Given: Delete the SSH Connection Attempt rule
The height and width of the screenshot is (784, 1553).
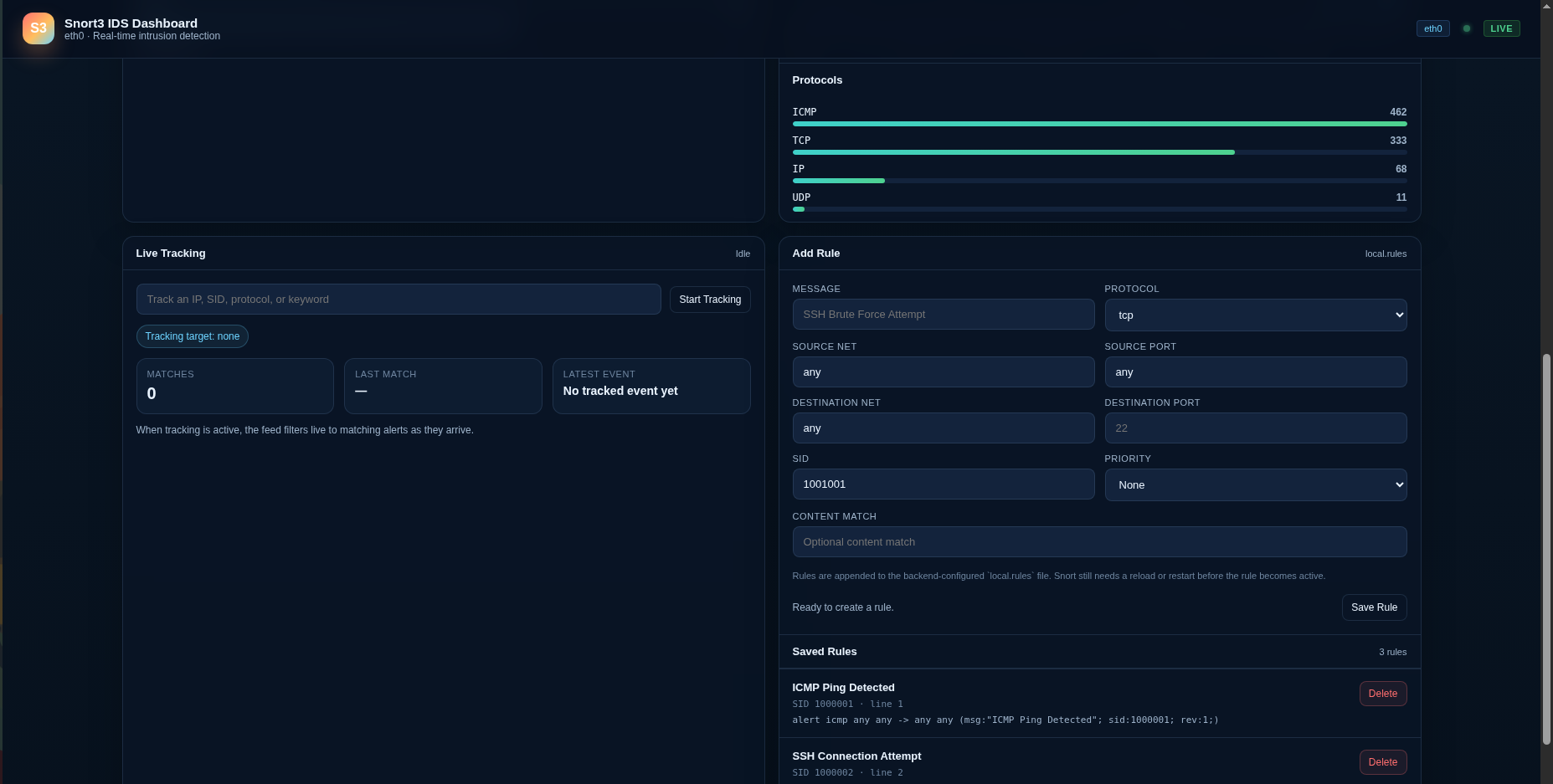Looking at the screenshot, I should click(x=1382, y=762).
